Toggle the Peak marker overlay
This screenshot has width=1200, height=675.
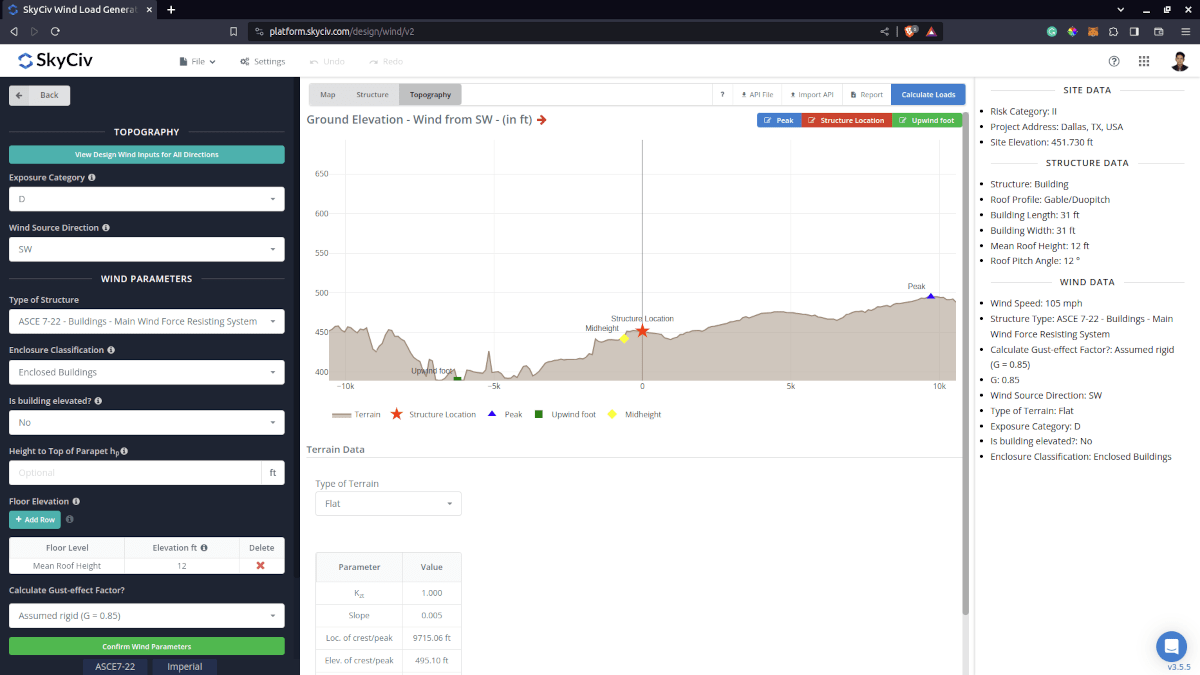pyautogui.click(x=780, y=119)
